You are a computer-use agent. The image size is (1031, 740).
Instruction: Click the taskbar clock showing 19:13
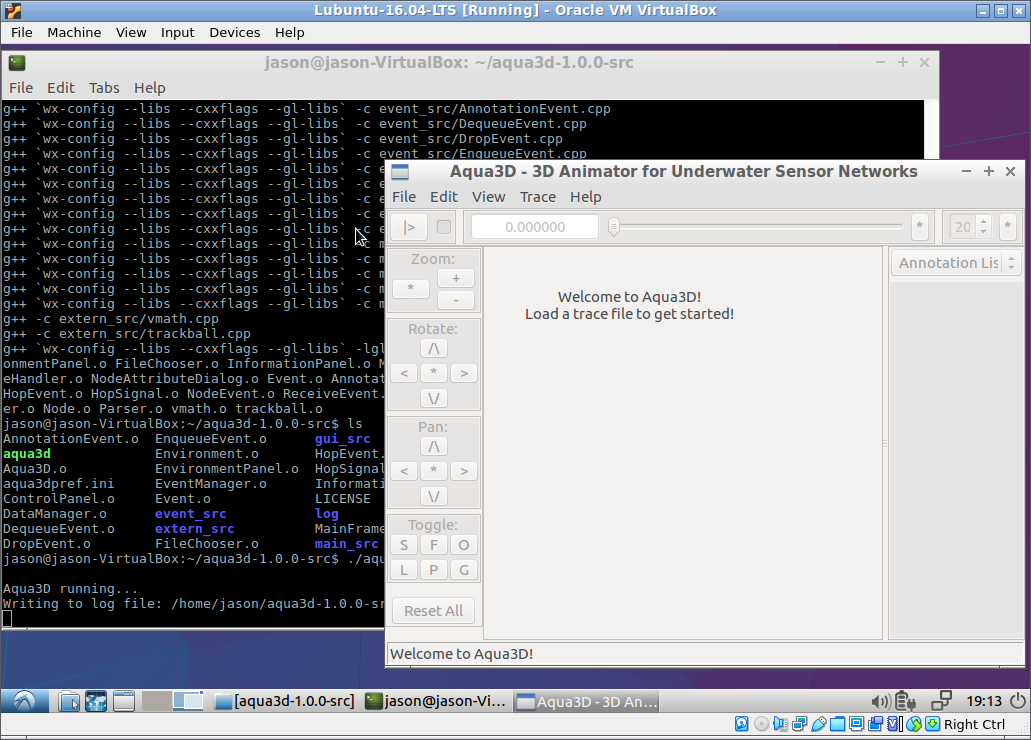pyautogui.click(x=984, y=701)
